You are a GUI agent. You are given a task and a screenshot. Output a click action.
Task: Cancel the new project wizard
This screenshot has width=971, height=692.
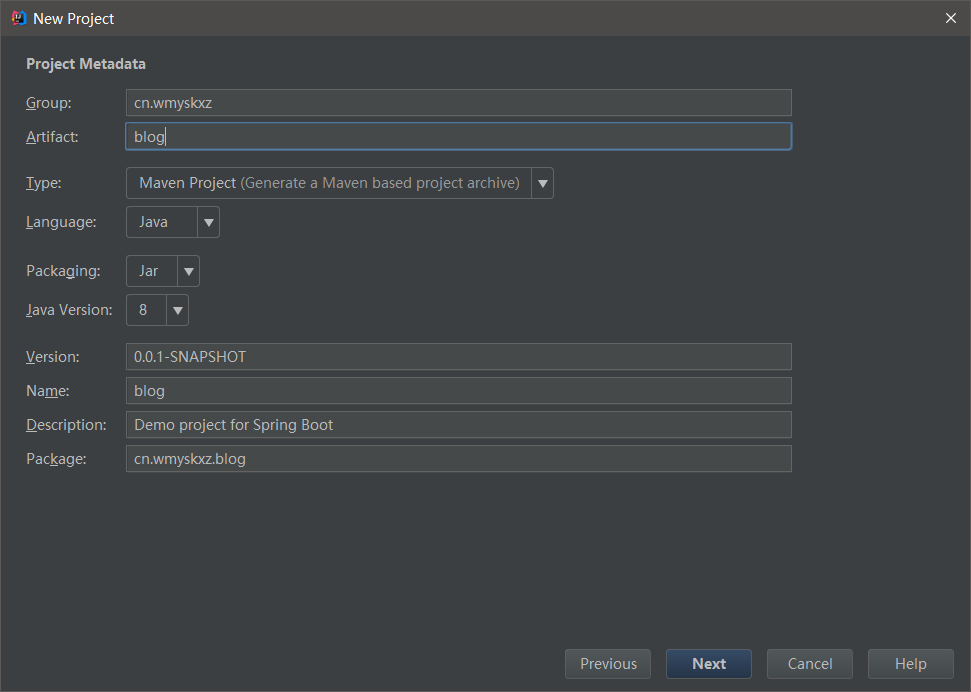pos(810,664)
